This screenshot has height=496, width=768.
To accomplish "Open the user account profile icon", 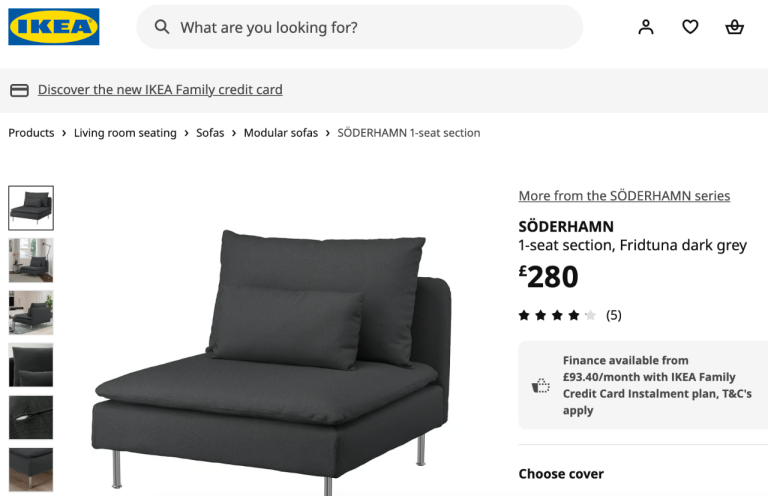I will tap(646, 27).
